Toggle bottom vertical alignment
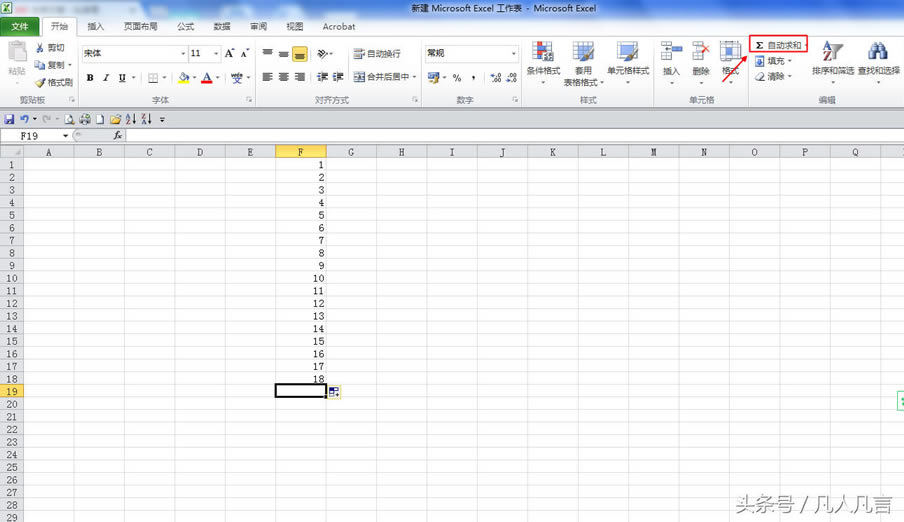 (300, 53)
